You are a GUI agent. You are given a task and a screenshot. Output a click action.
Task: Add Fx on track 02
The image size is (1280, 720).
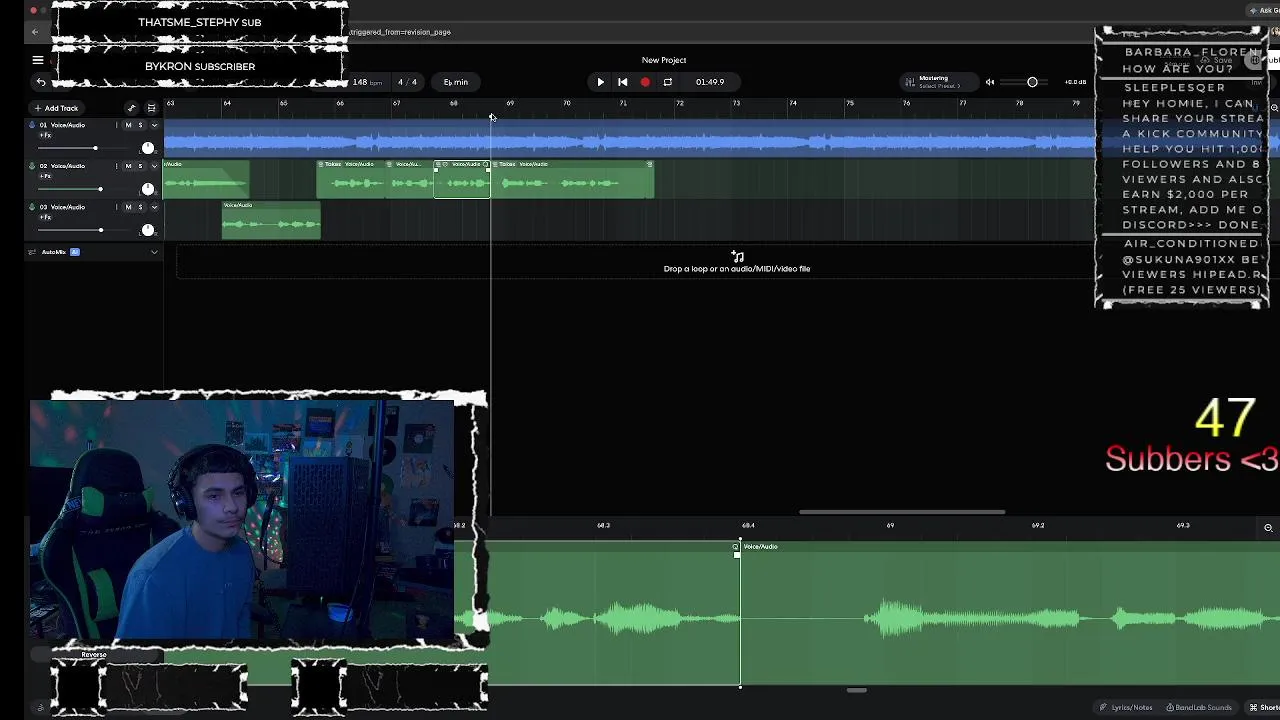point(45,176)
